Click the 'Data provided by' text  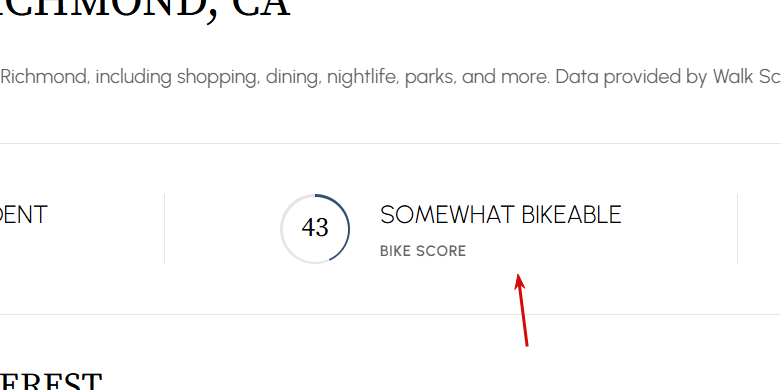pos(631,77)
